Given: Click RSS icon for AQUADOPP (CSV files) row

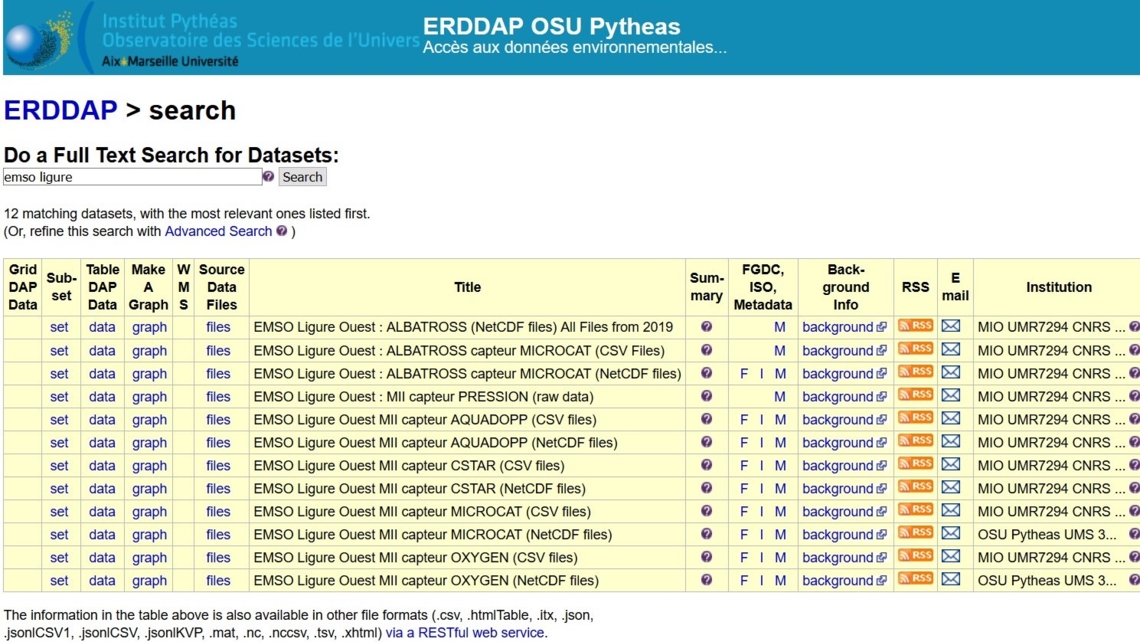Looking at the screenshot, I should pos(915,418).
